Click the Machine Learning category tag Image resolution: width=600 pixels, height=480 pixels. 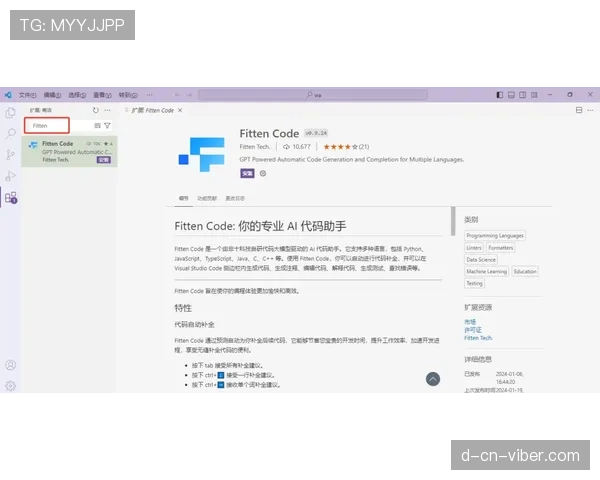coord(486,271)
